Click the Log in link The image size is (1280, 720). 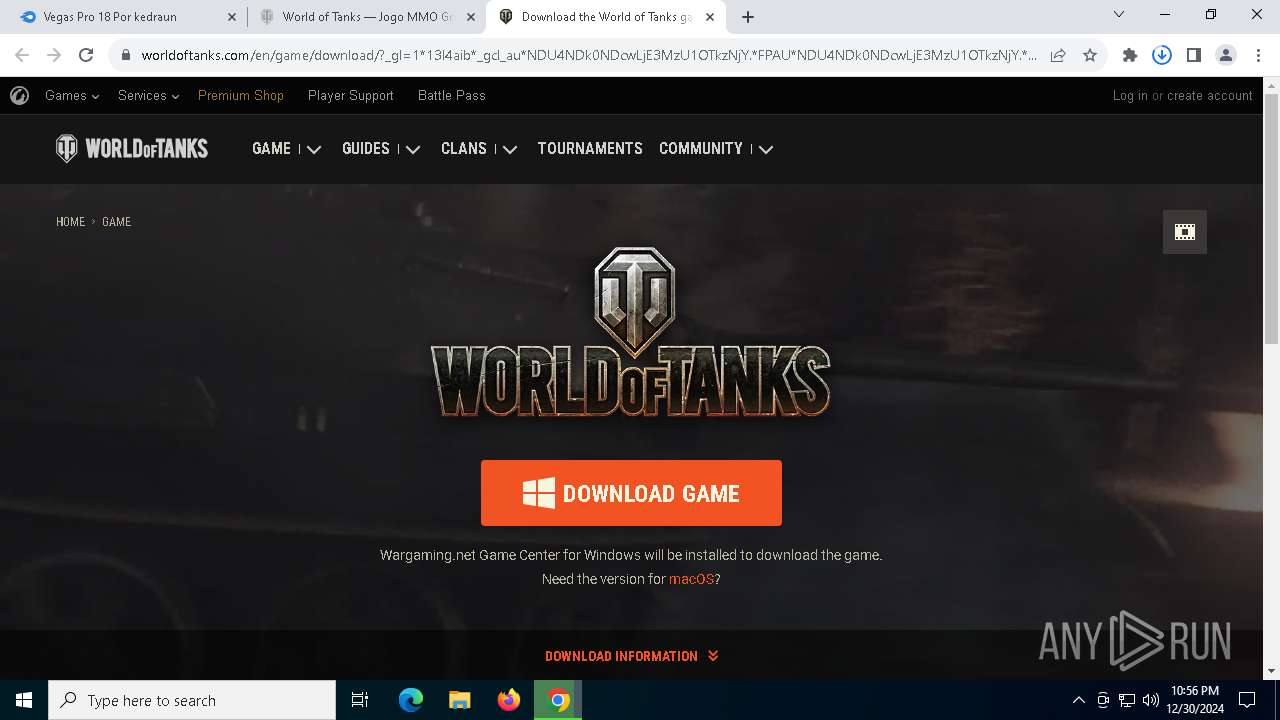(1130, 96)
